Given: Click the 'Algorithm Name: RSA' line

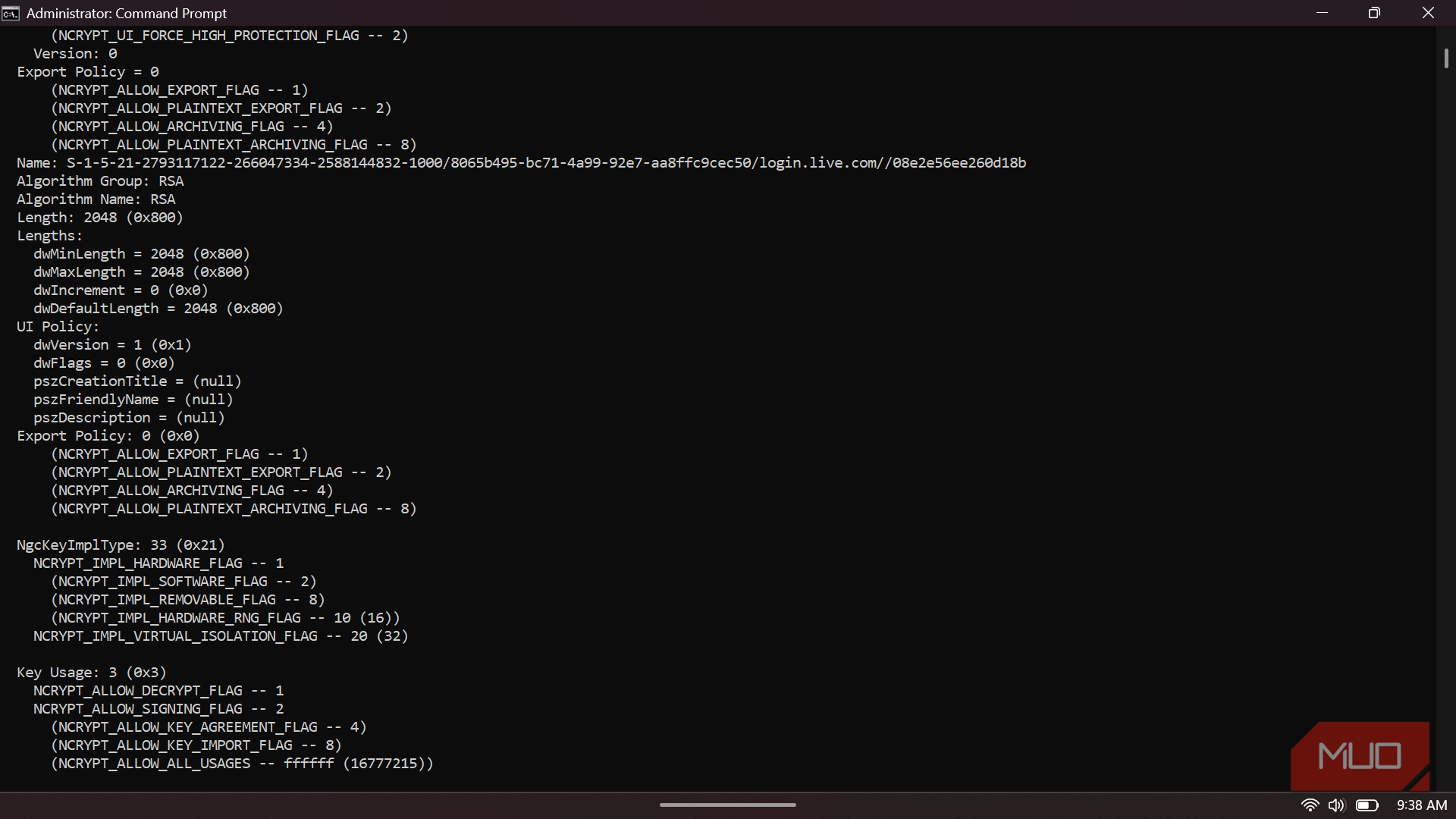Looking at the screenshot, I should click(x=96, y=199).
